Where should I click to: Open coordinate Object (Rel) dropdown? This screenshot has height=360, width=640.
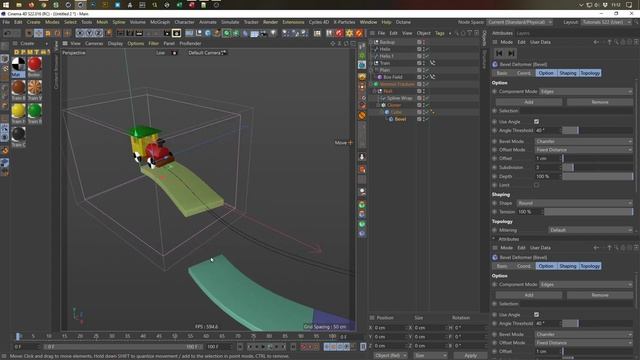pyautogui.click(x=390, y=356)
